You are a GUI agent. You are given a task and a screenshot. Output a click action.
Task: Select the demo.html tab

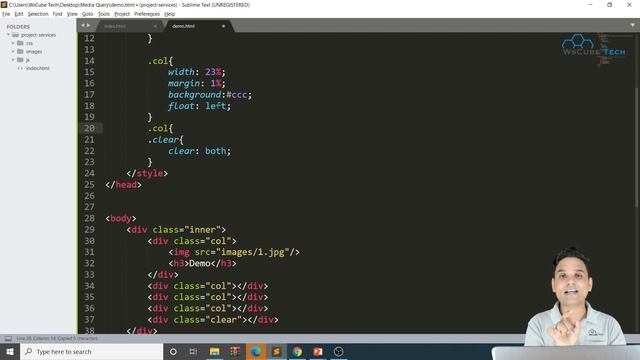tap(183, 26)
